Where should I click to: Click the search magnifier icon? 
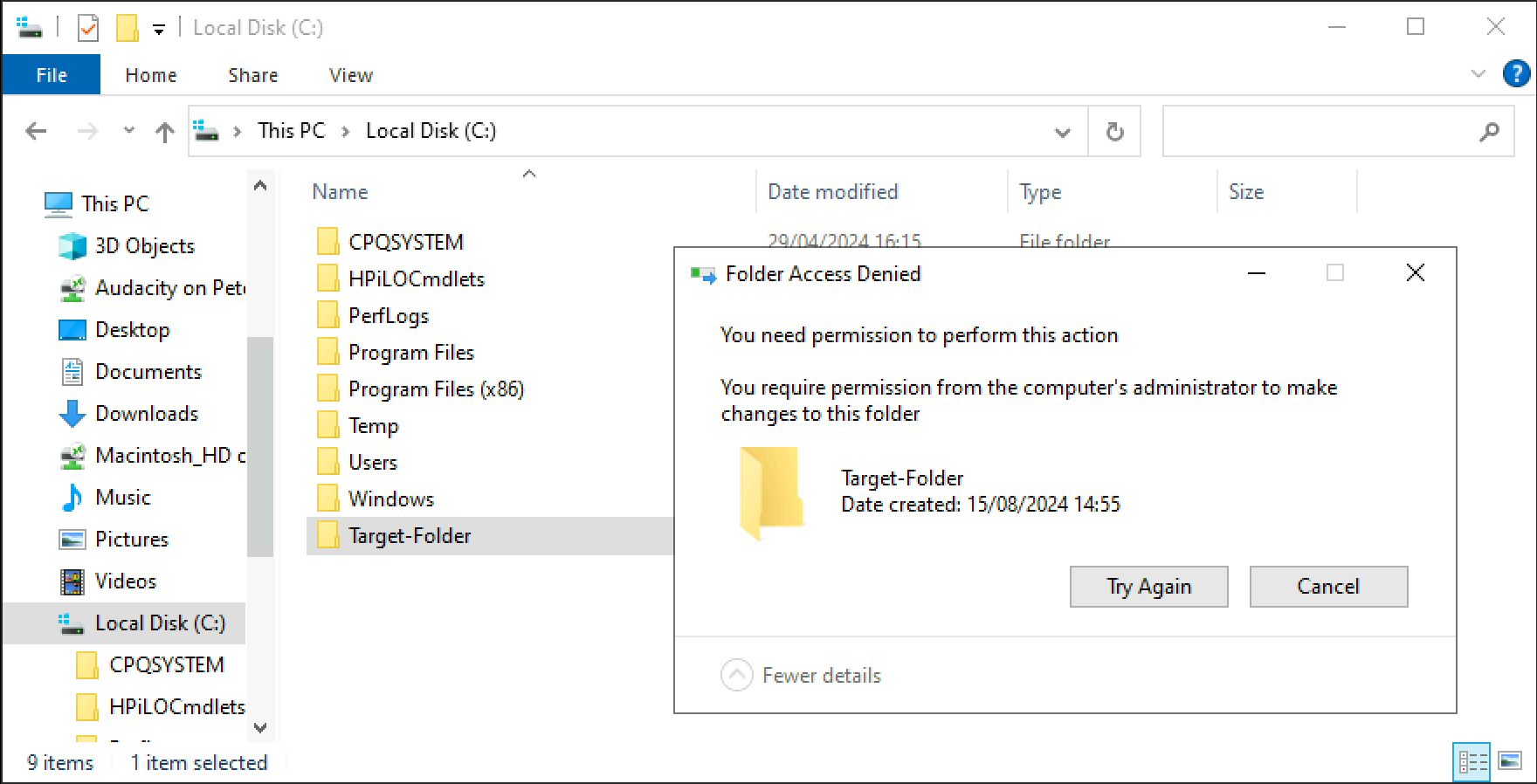point(1489,132)
